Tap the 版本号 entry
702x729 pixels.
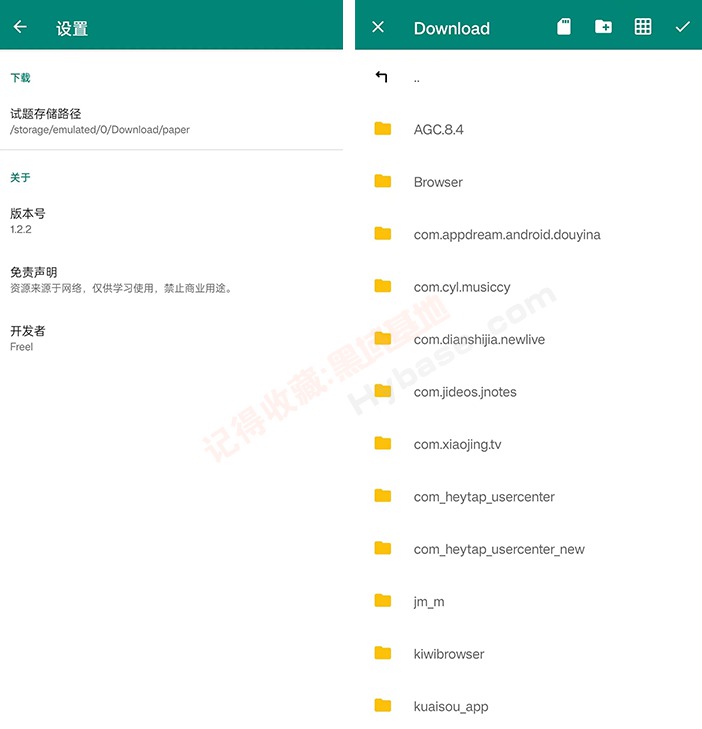click(x=171, y=221)
